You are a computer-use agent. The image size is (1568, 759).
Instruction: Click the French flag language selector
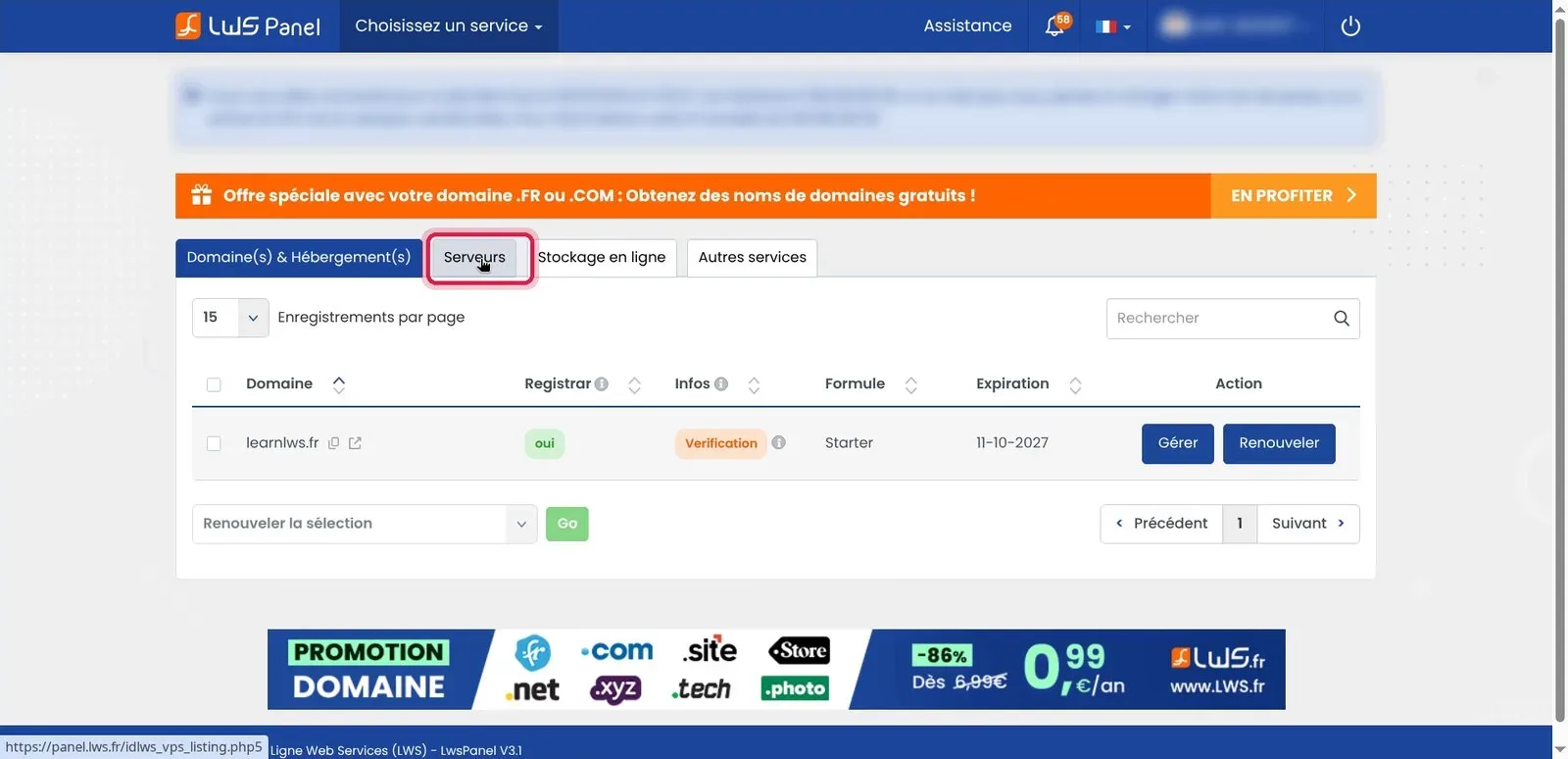pos(1113,26)
